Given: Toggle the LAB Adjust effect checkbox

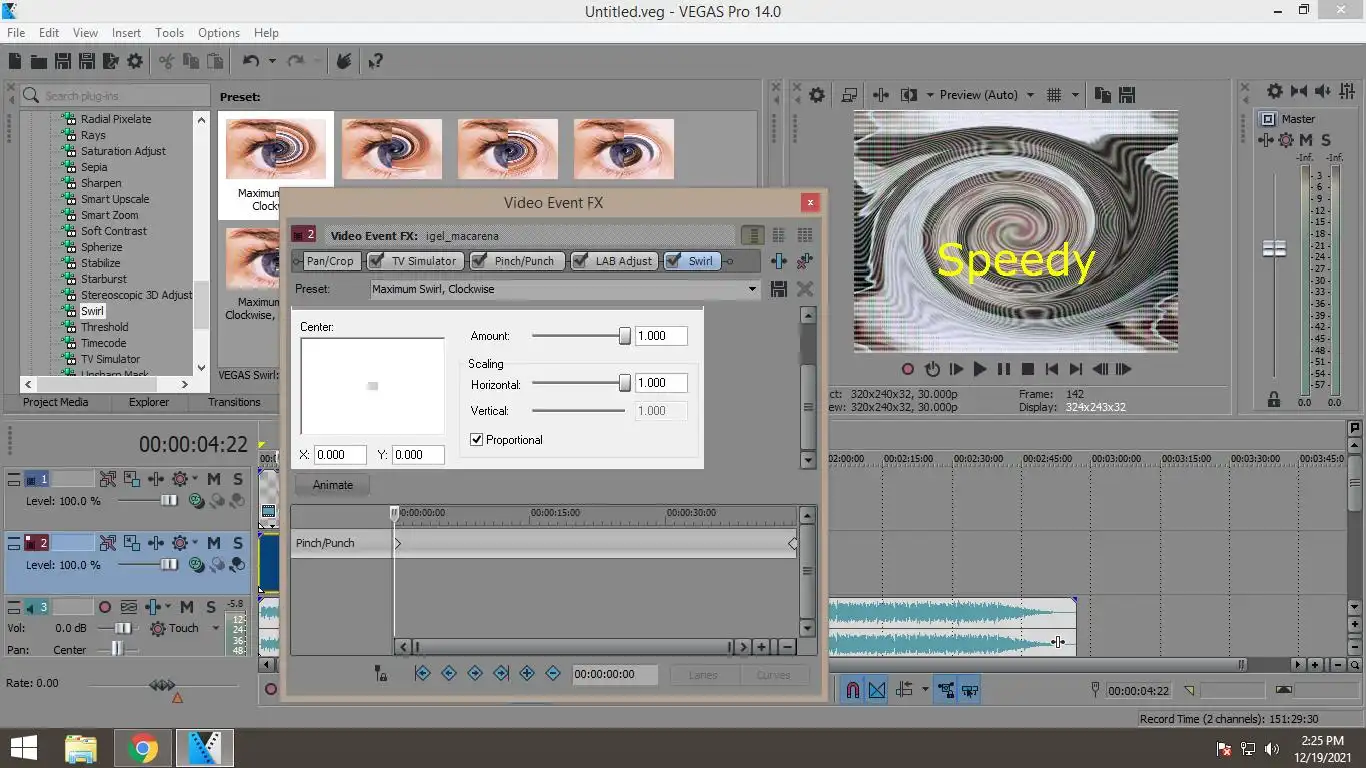Looking at the screenshot, I should [x=581, y=261].
